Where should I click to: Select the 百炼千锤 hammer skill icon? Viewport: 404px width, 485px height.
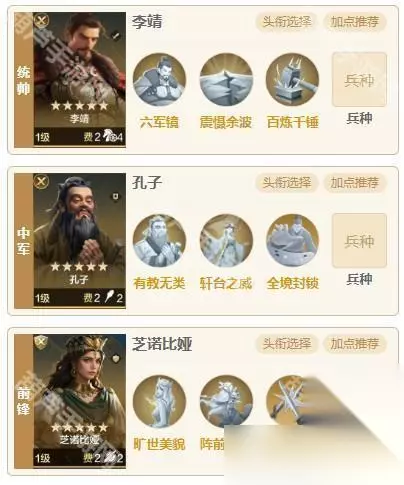point(292,80)
